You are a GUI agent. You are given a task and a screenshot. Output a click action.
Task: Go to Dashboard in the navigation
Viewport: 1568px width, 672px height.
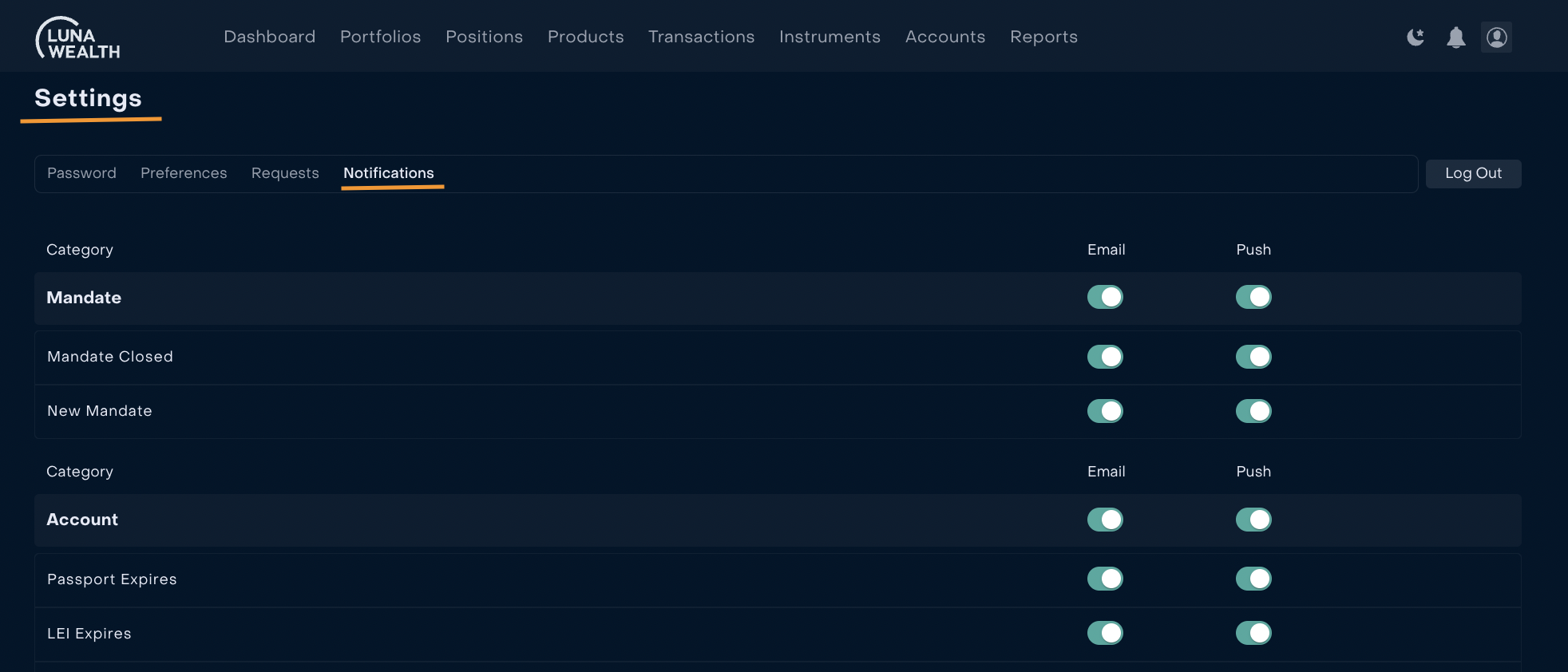(x=269, y=37)
